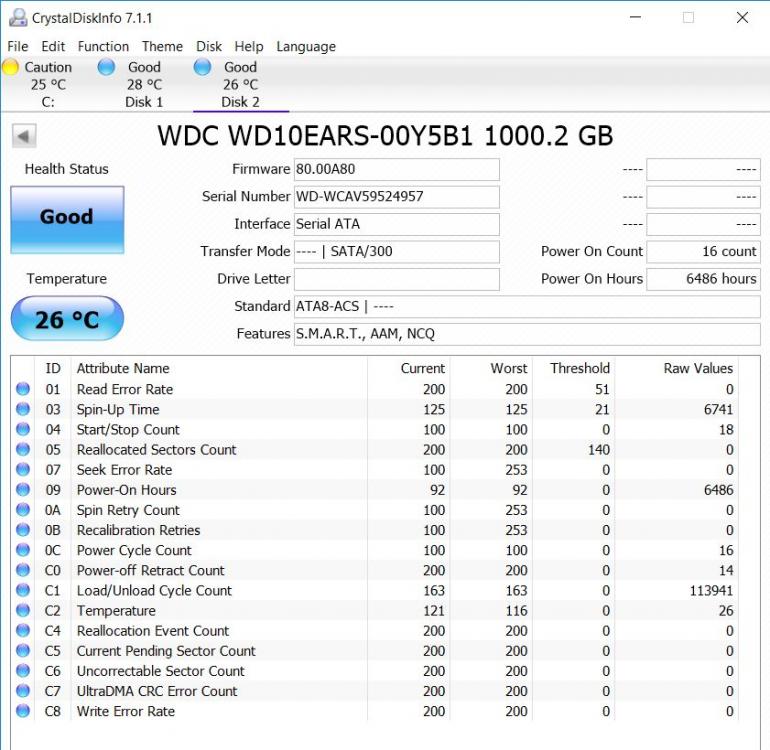The width and height of the screenshot is (770, 750).
Task: Click status icon for Recalibration Retries row
Action: point(23,530)
